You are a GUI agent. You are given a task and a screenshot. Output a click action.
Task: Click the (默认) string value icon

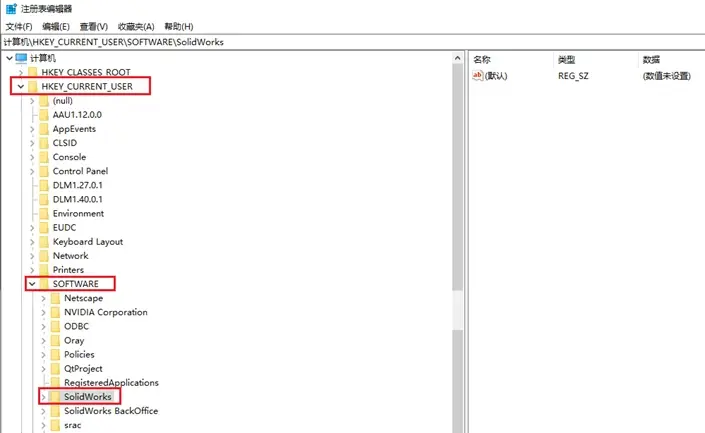coord(477,76)
